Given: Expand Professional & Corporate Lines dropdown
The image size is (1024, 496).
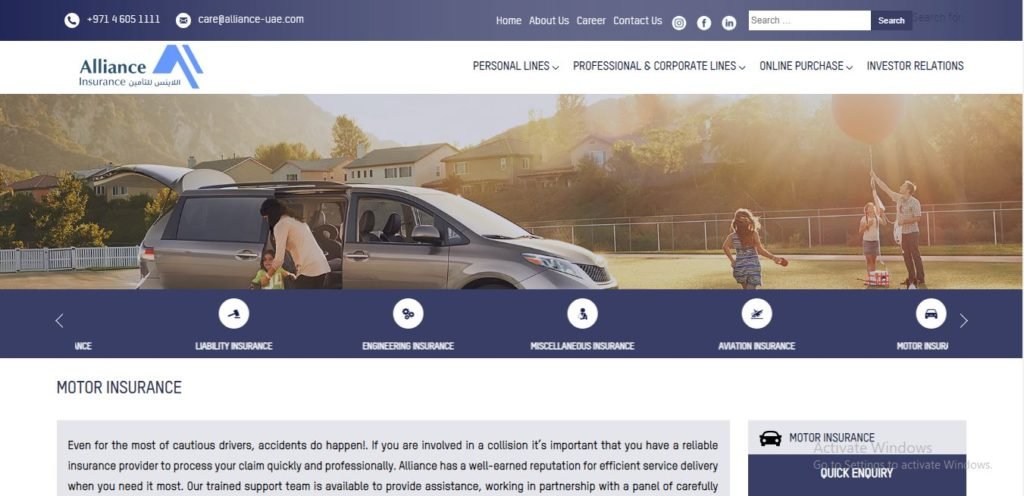Looking at the screenshot, I should (x=659, y=66).
